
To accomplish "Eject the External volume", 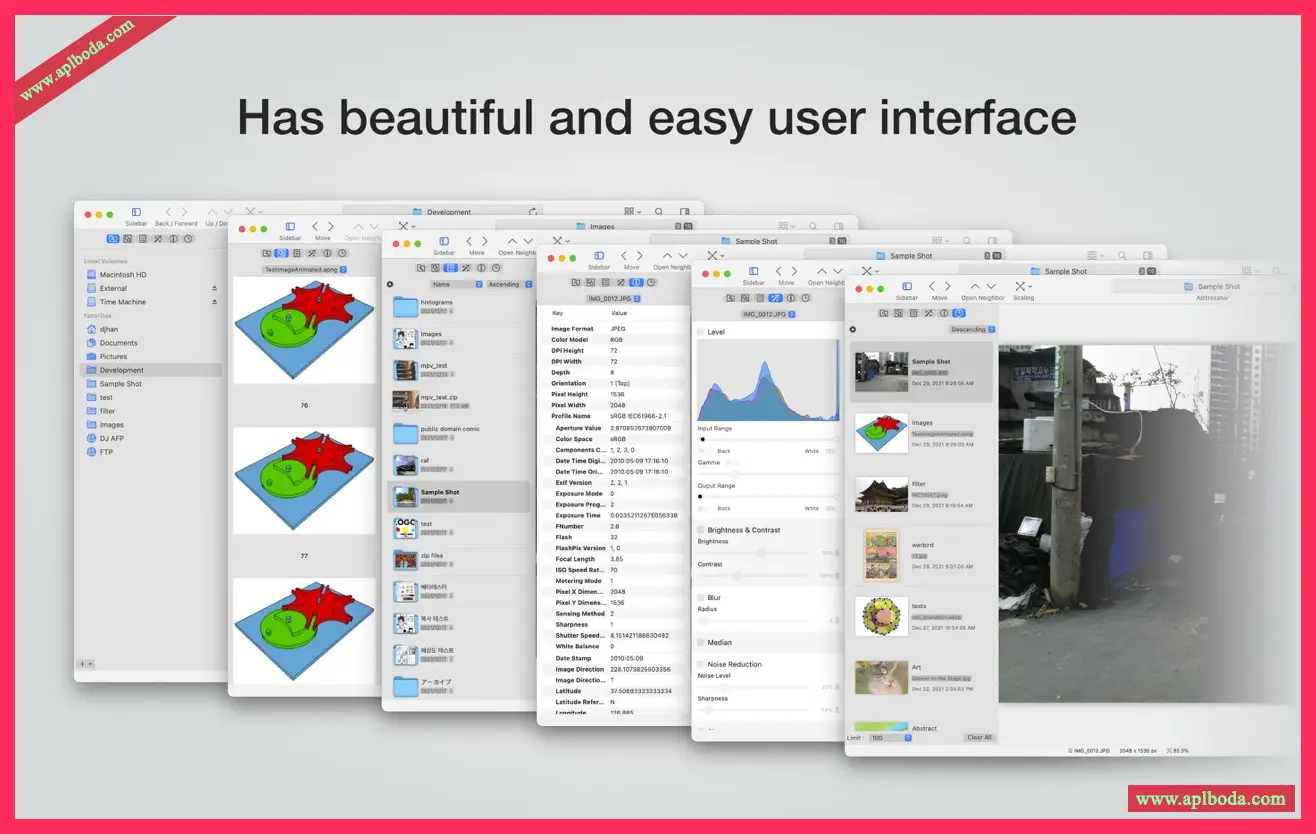I will (213, 288).
